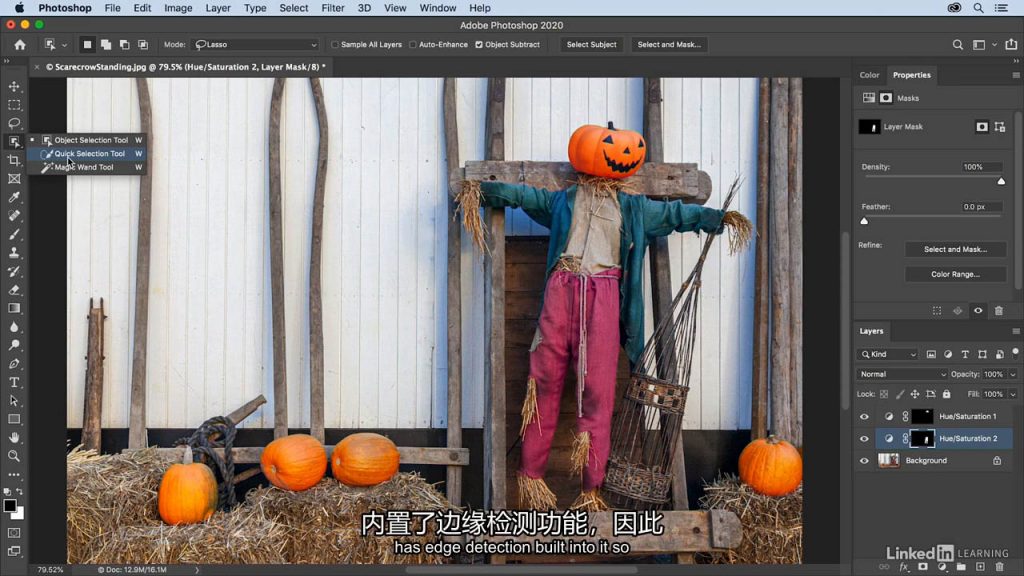This screenshot has height=576, width=1024.
Task: Open the Kind filter dropdown
Action: [888, 354]
